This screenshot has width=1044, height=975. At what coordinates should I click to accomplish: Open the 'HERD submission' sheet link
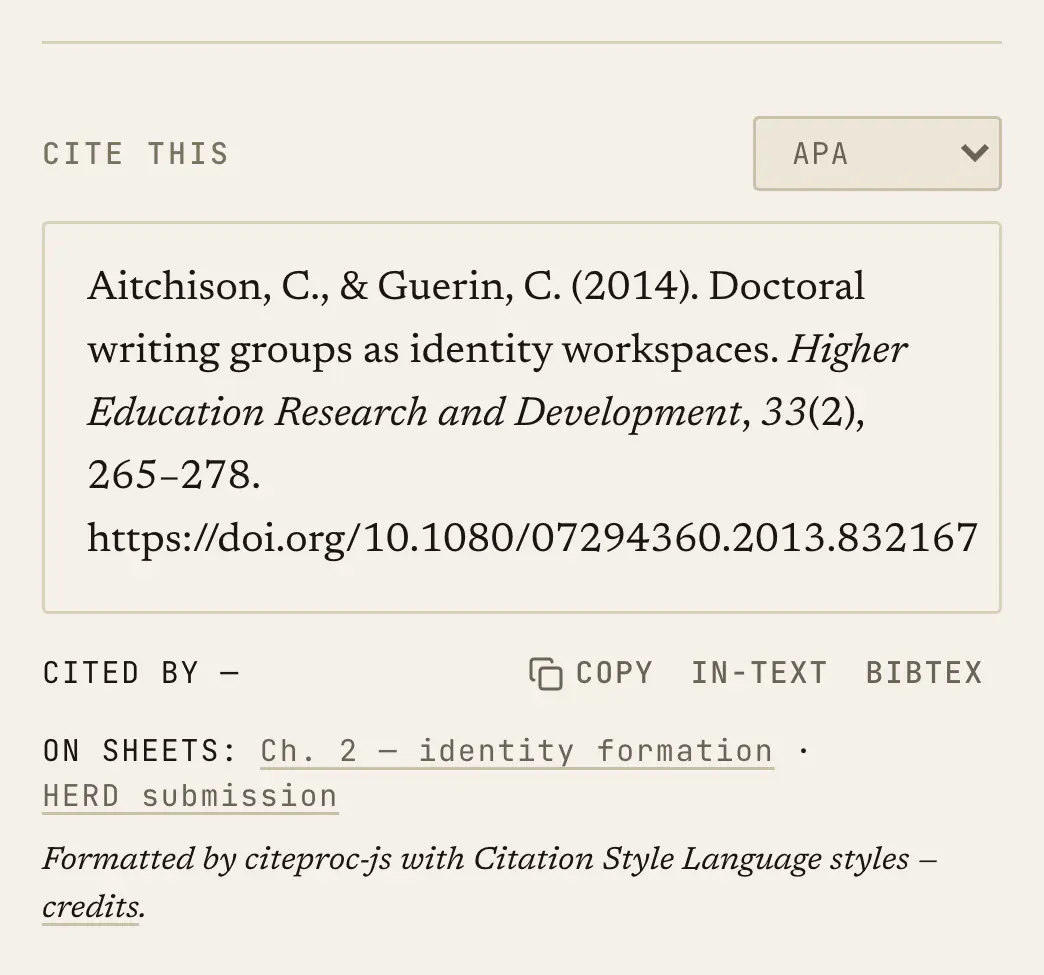[190, 797]
